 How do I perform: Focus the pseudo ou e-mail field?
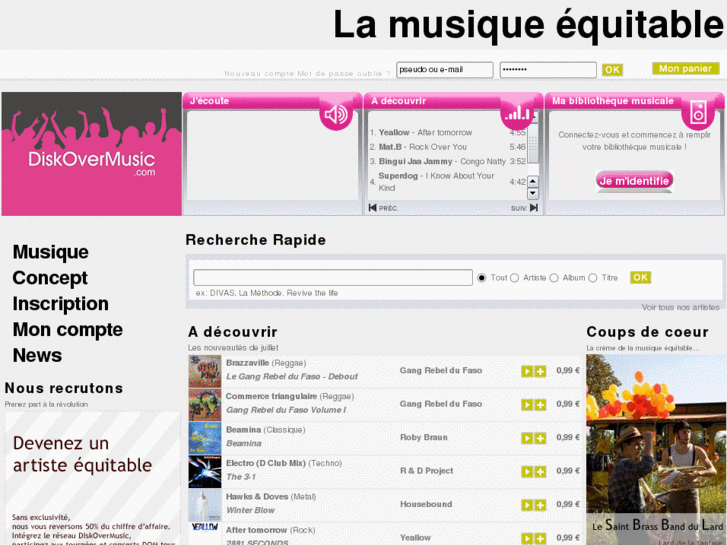[x=445, y=70]
